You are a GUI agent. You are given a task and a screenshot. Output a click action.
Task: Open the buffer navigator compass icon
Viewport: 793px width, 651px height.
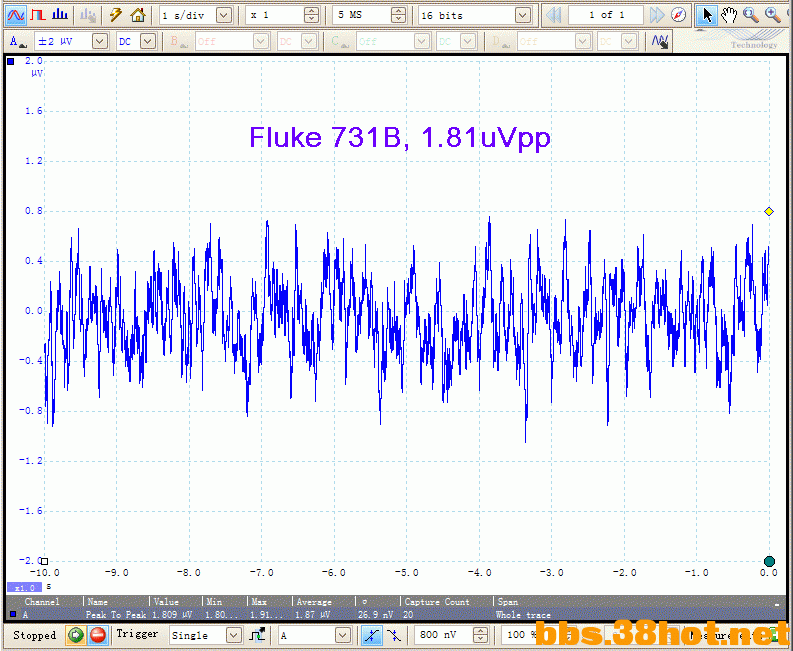pos(678,15)
